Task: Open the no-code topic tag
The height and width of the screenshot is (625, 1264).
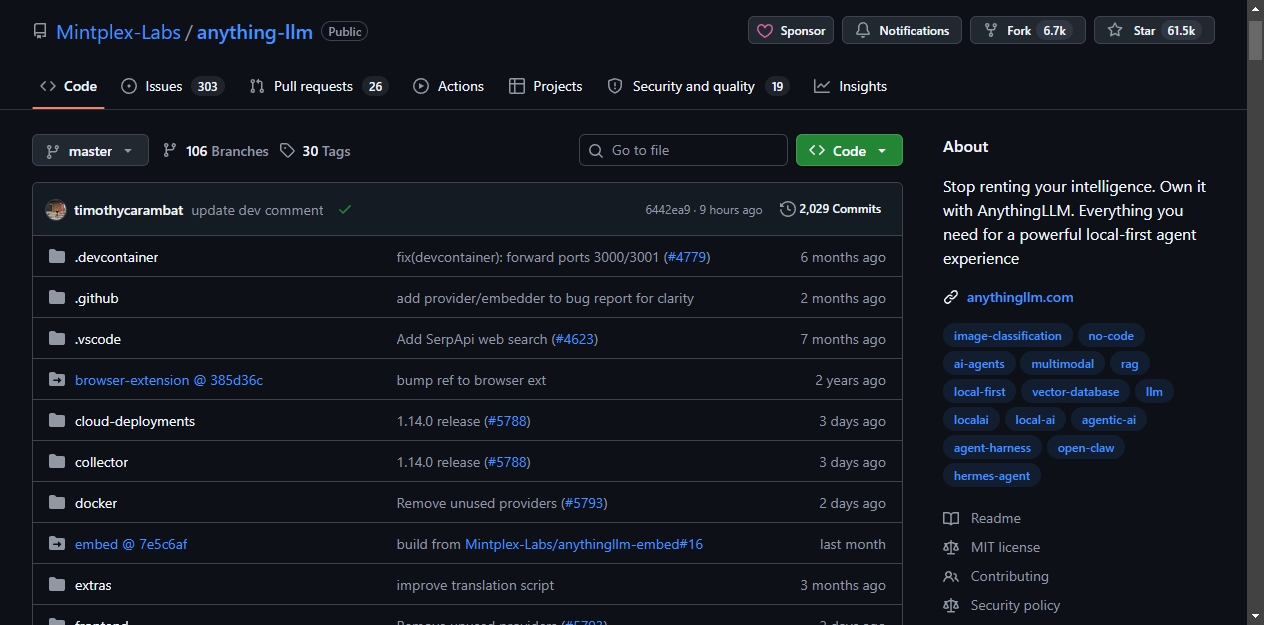Action: pyautogui.click(x=1112, y=336)
